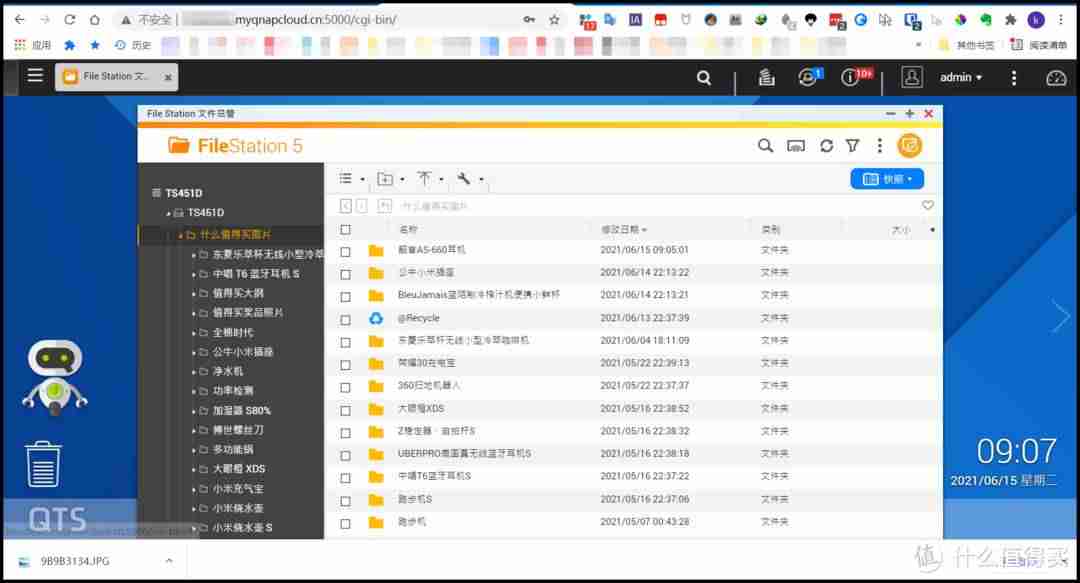Image resolution: width=1080 pixels, height=583 pixels.
Task: Open the BleuJamais folder name
Action: point(479,295)
